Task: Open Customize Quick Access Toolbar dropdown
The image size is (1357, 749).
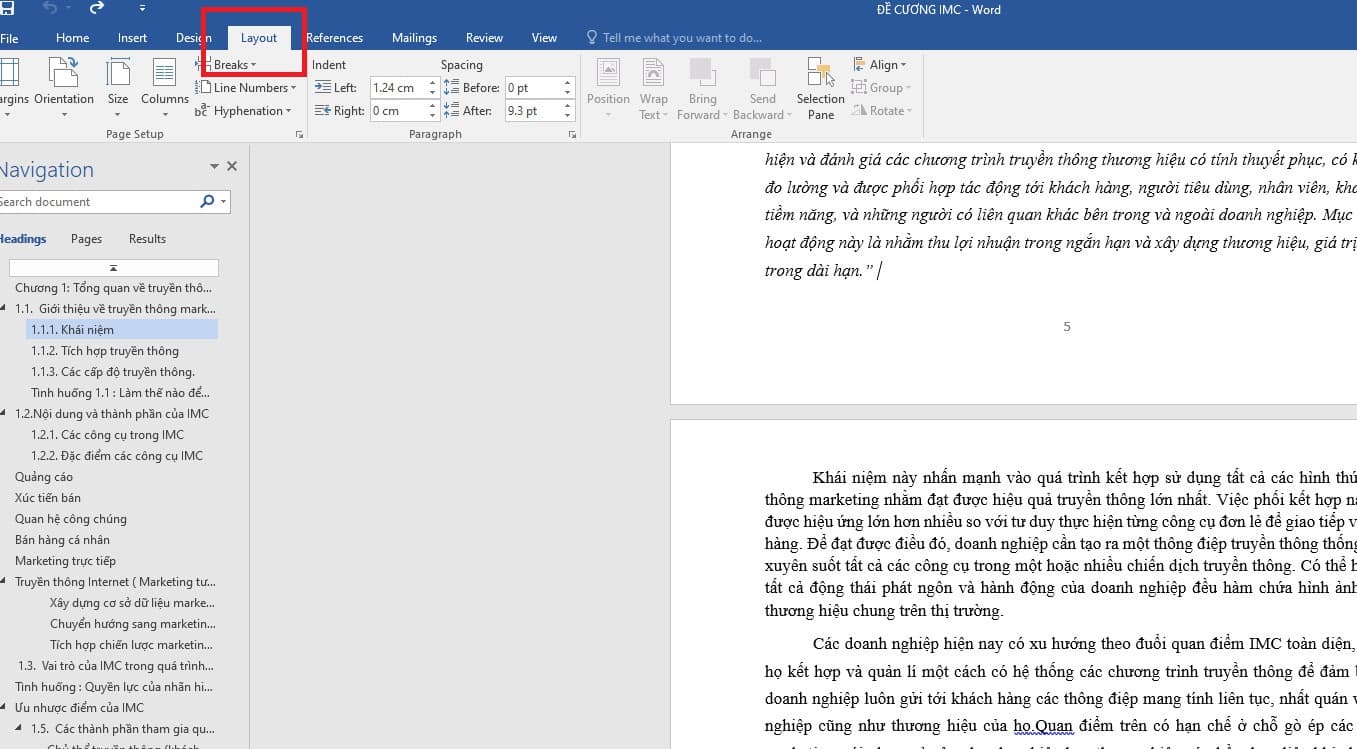Action: [141, 10]
